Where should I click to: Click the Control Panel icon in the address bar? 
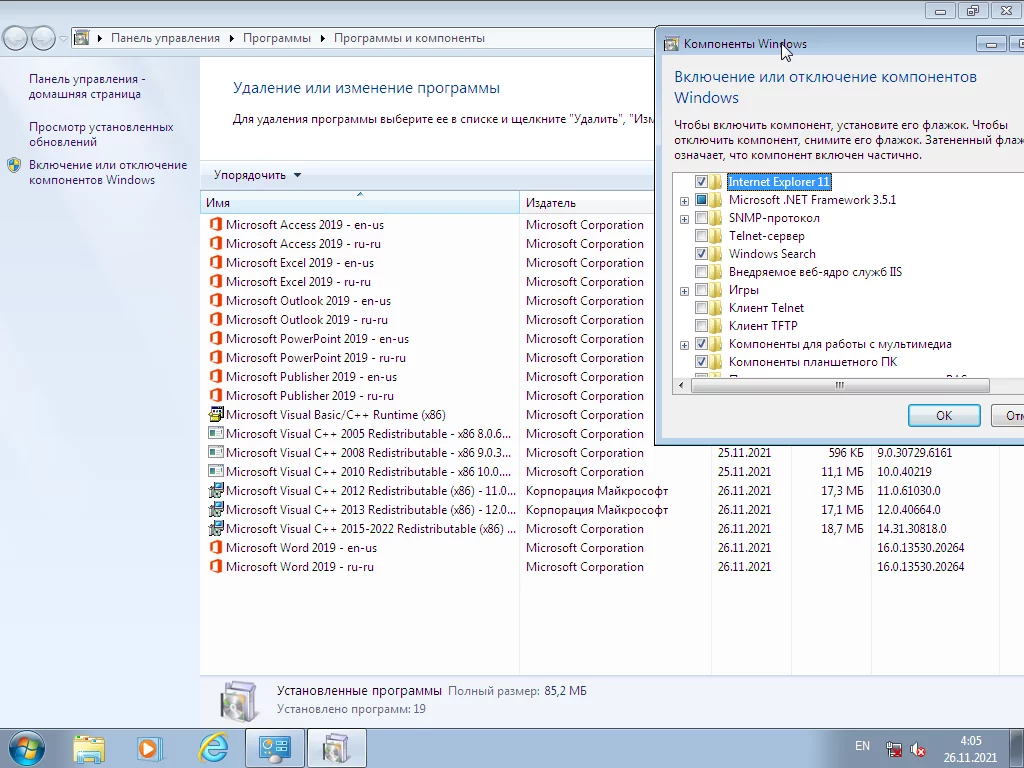[x=81, y=38]
